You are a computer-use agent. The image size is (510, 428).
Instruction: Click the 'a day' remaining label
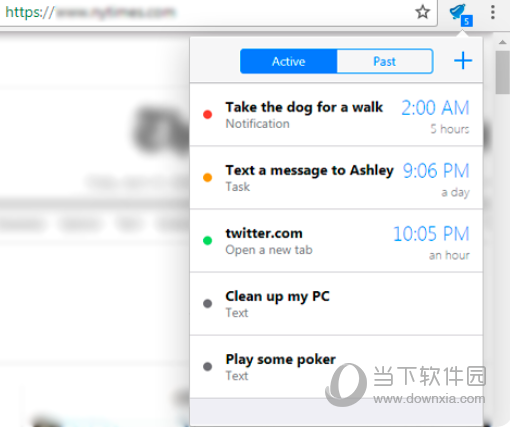[x=455, y=192]
